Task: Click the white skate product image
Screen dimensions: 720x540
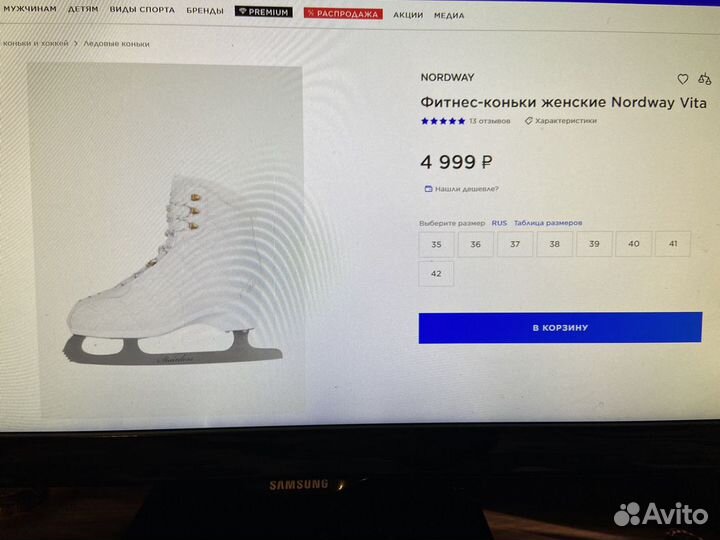Action: click(171, 271)
